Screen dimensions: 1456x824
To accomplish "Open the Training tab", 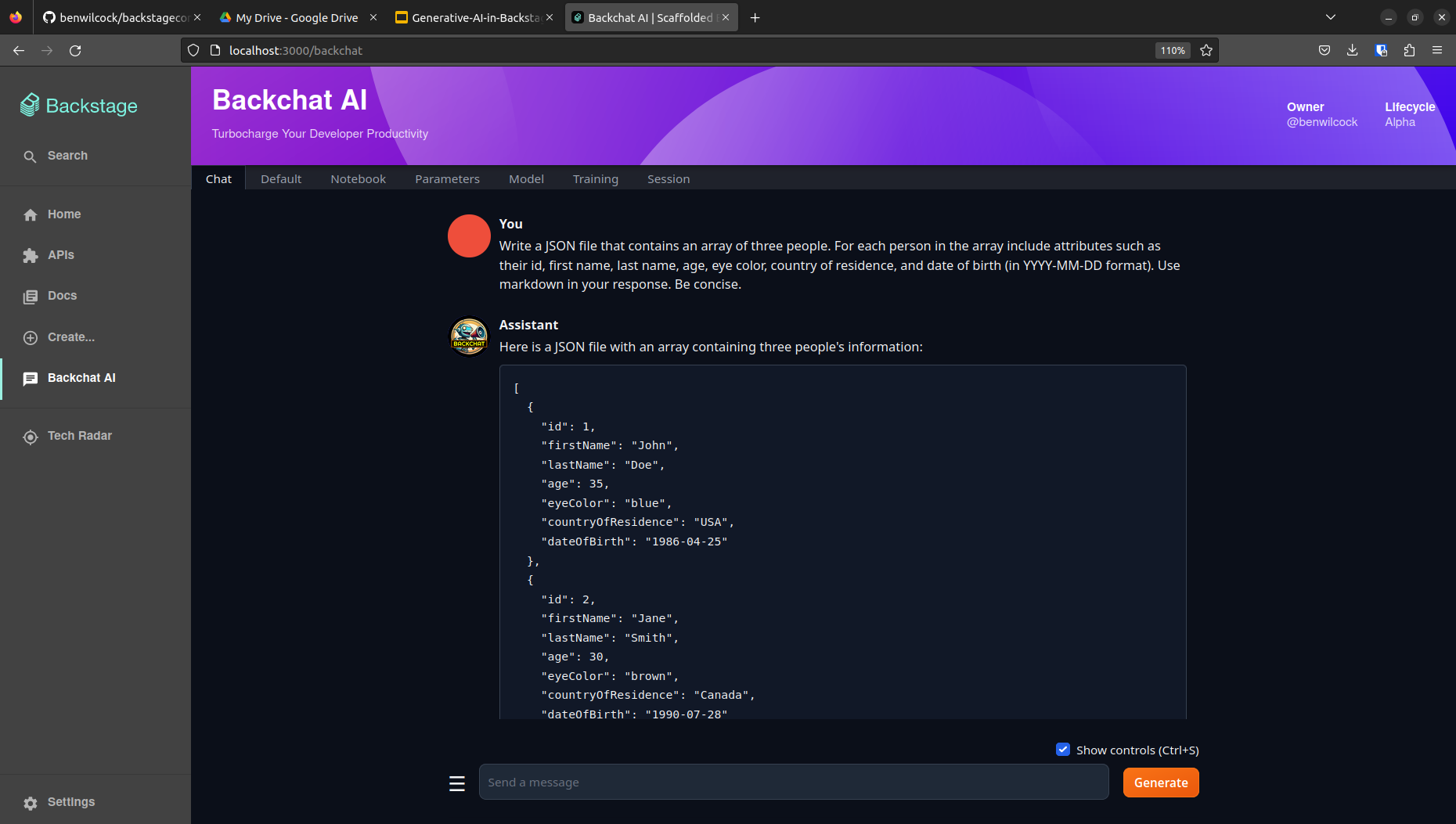I will (x=595, y=178).
